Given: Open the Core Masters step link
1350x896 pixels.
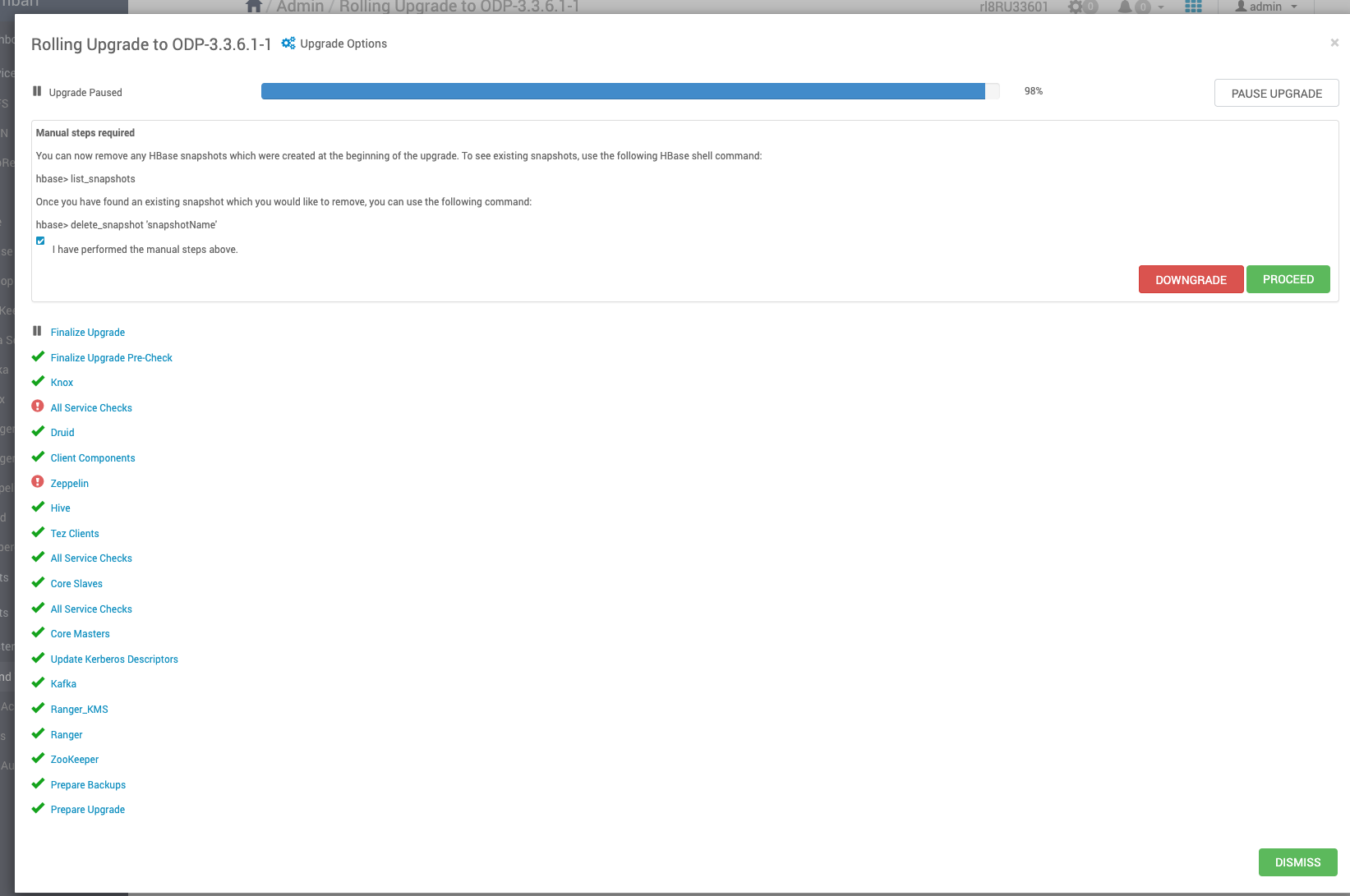Looking at the screenshot, I should 81,634.
